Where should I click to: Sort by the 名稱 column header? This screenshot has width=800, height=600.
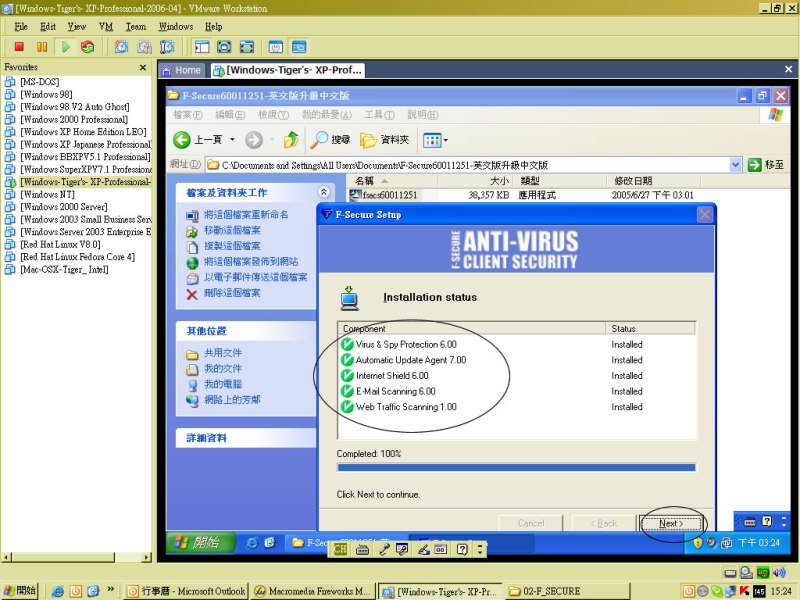pos(392,181)
